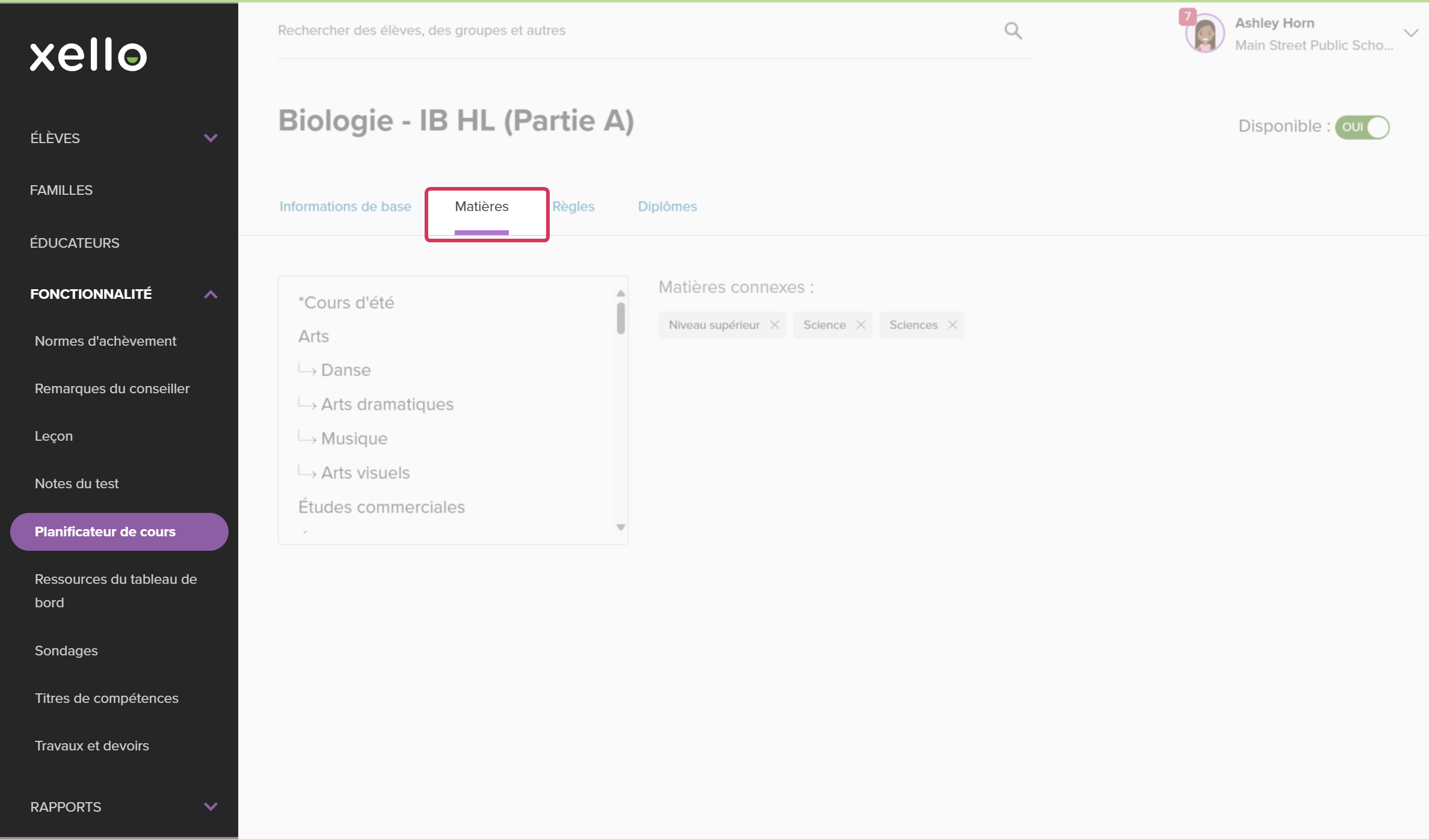Click the search magnifier icon

click(1013, 31)
